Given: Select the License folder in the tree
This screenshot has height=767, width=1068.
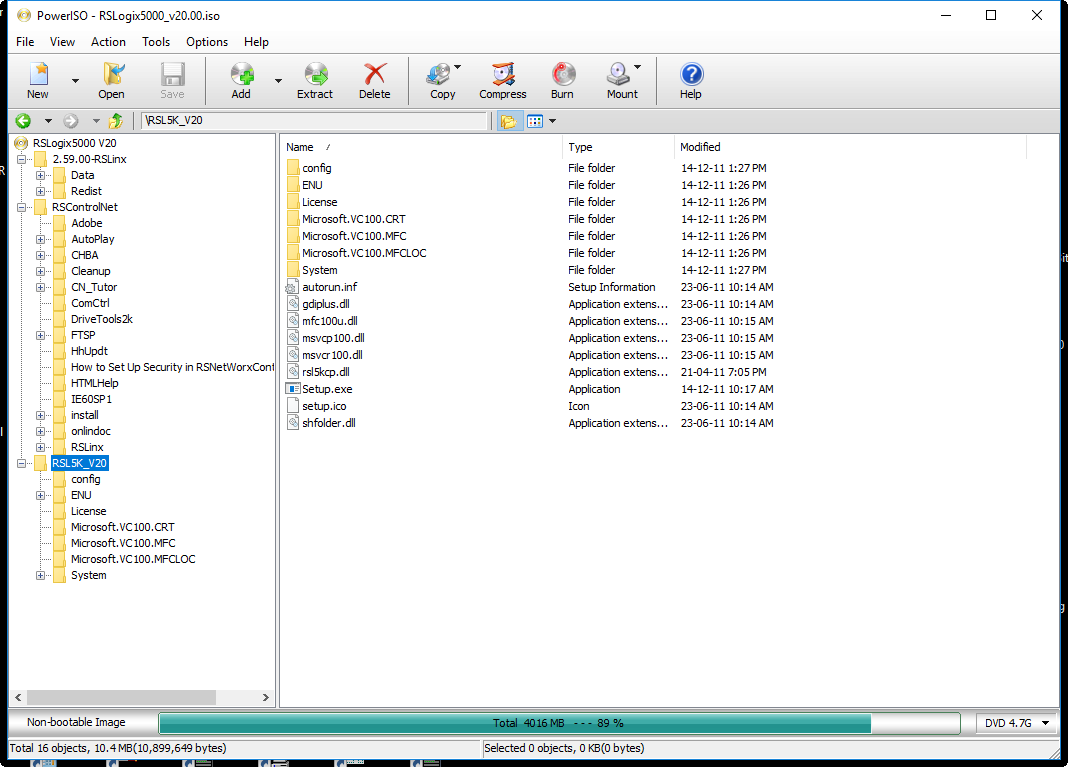Looking at the screenshot, I should point(89,512).
